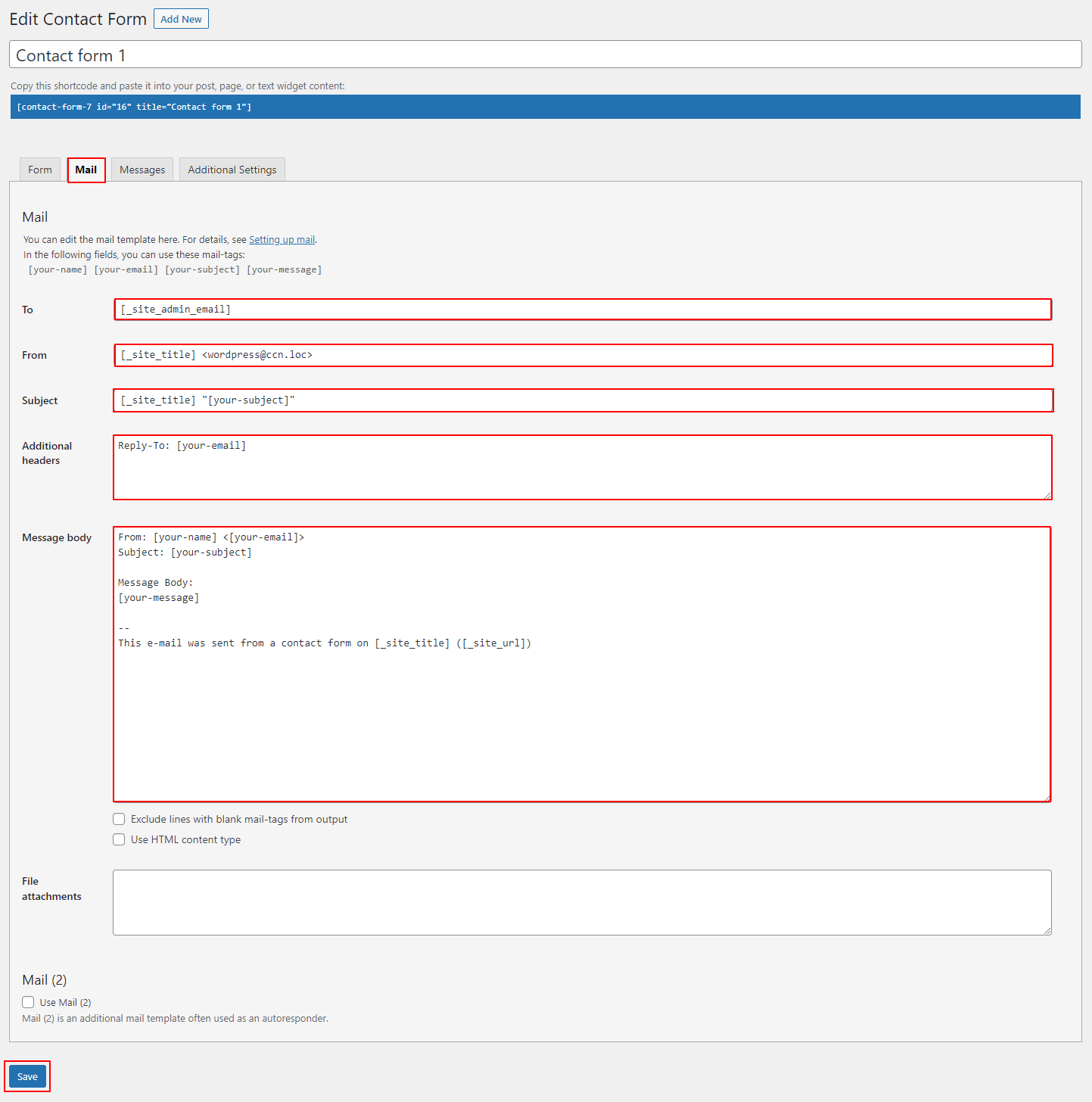Screen dimensions: 1092x1102
Task: Click the Contact form 1 title field
Action: pyautogui.click(x=545, y=55)
